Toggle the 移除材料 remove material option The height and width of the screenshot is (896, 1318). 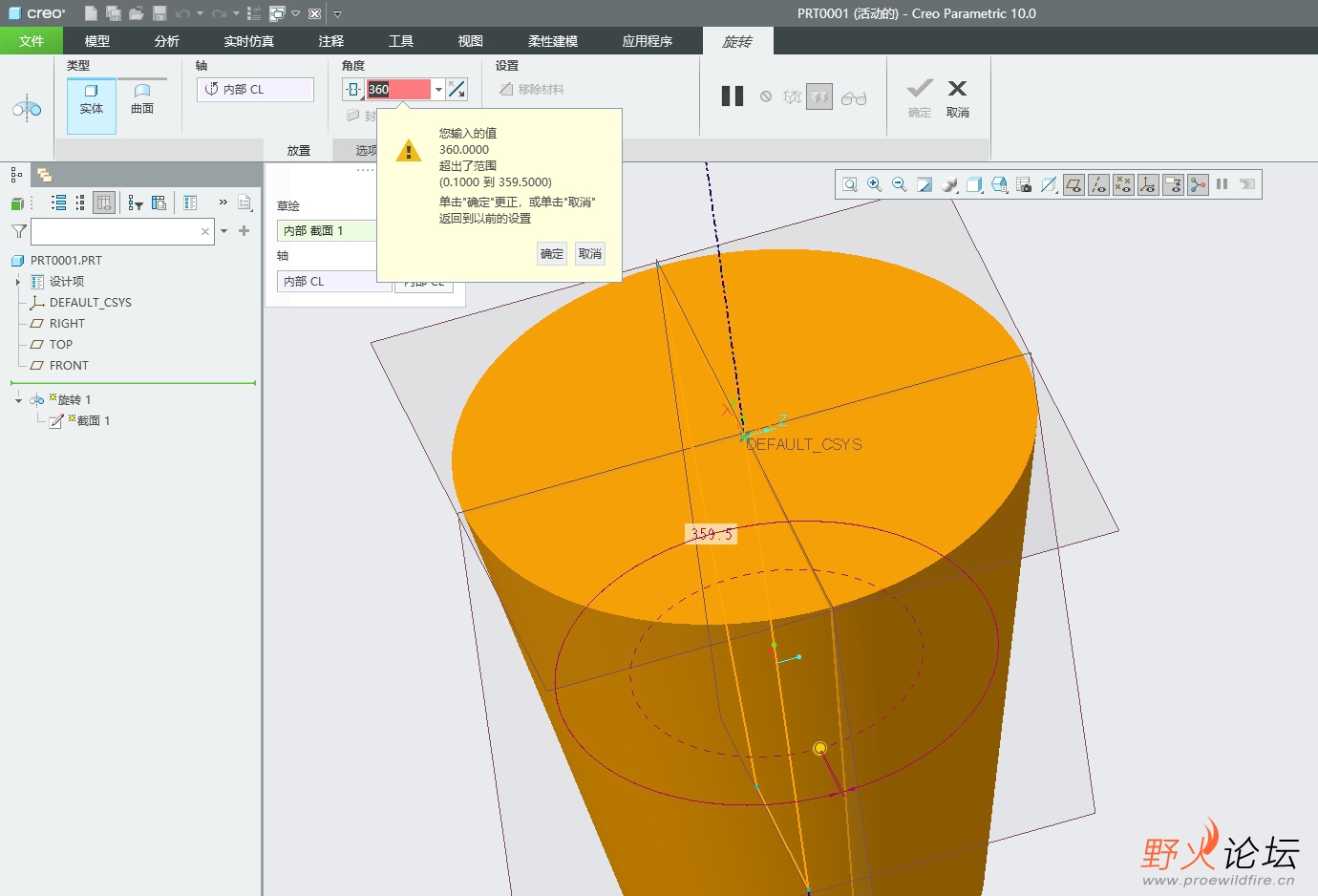point(531,89)
